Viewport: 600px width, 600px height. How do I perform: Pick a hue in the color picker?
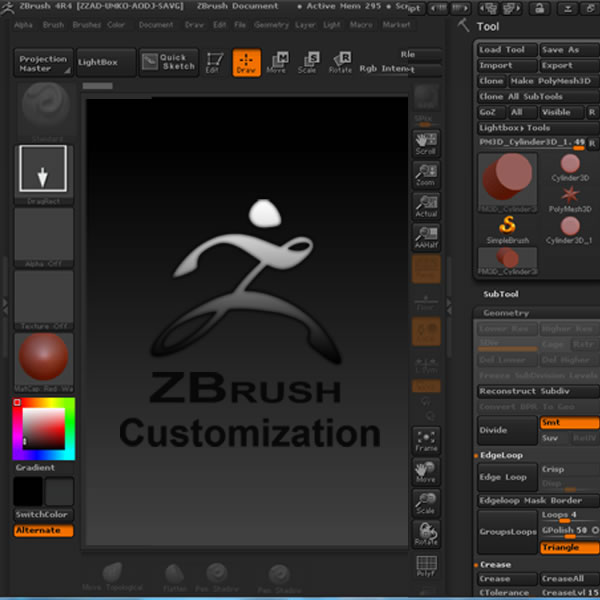pyautogui.click(x=44, y=429)
